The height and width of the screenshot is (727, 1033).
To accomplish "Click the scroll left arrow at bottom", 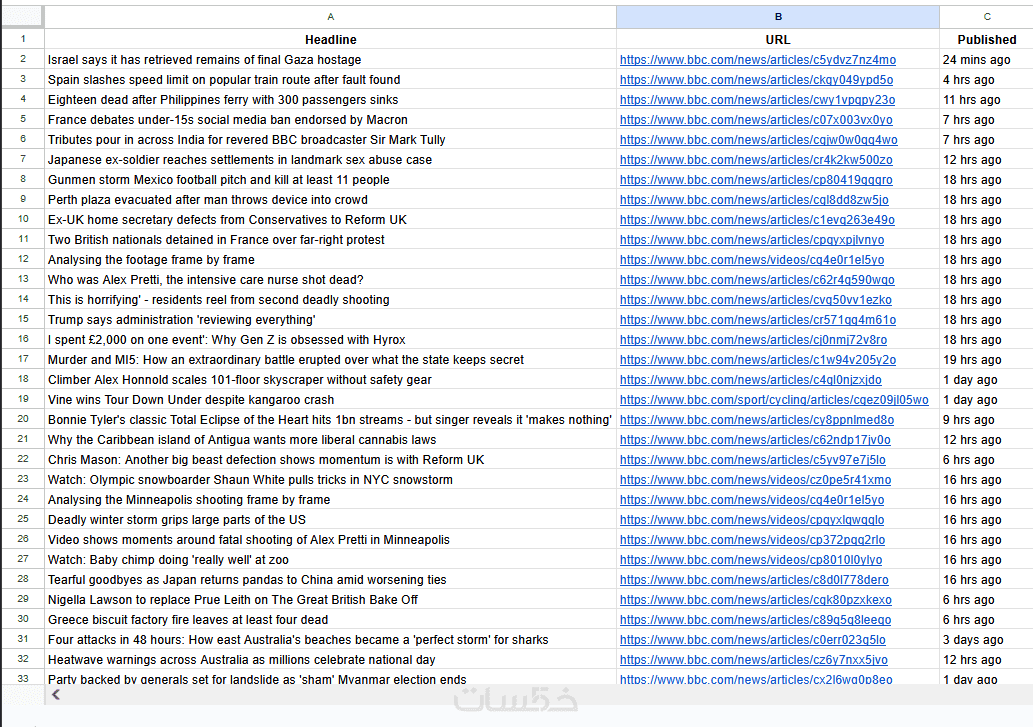I will pyautogui.click(x=56, y=694).
